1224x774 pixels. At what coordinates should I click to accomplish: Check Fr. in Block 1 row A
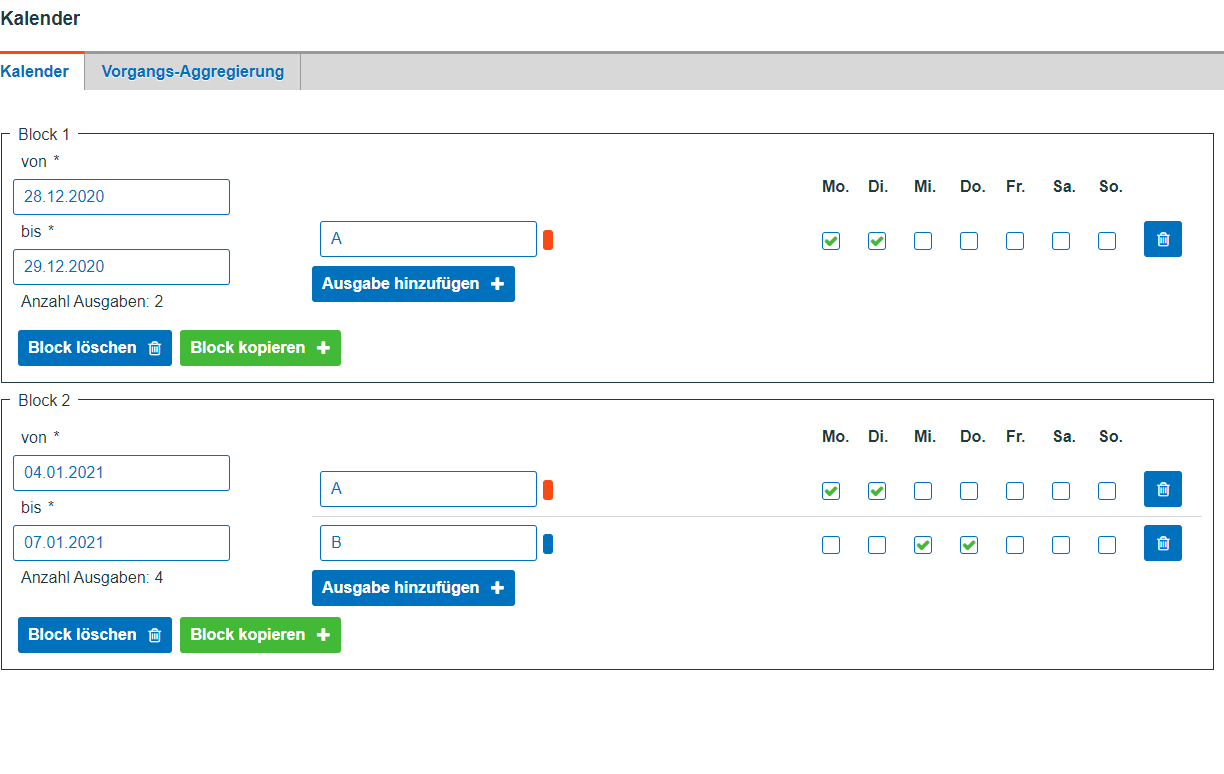click(1015, 241)
